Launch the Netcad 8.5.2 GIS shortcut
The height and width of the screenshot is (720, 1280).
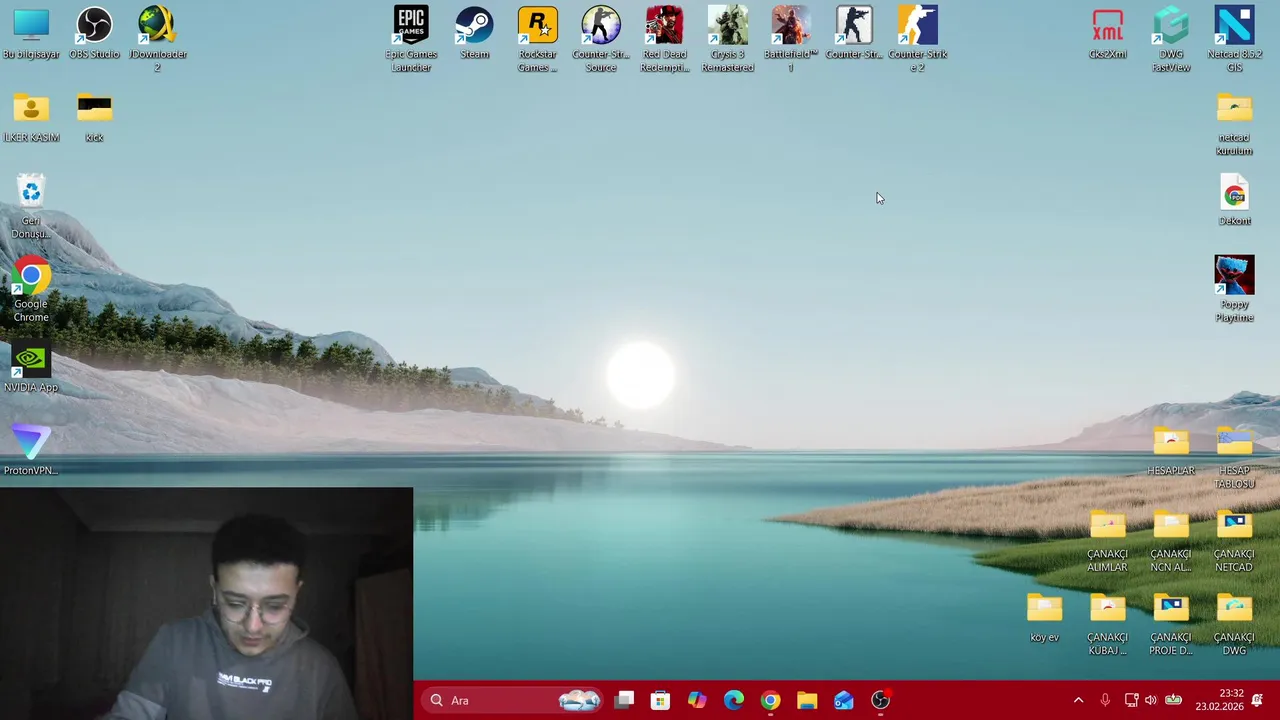1234,40
